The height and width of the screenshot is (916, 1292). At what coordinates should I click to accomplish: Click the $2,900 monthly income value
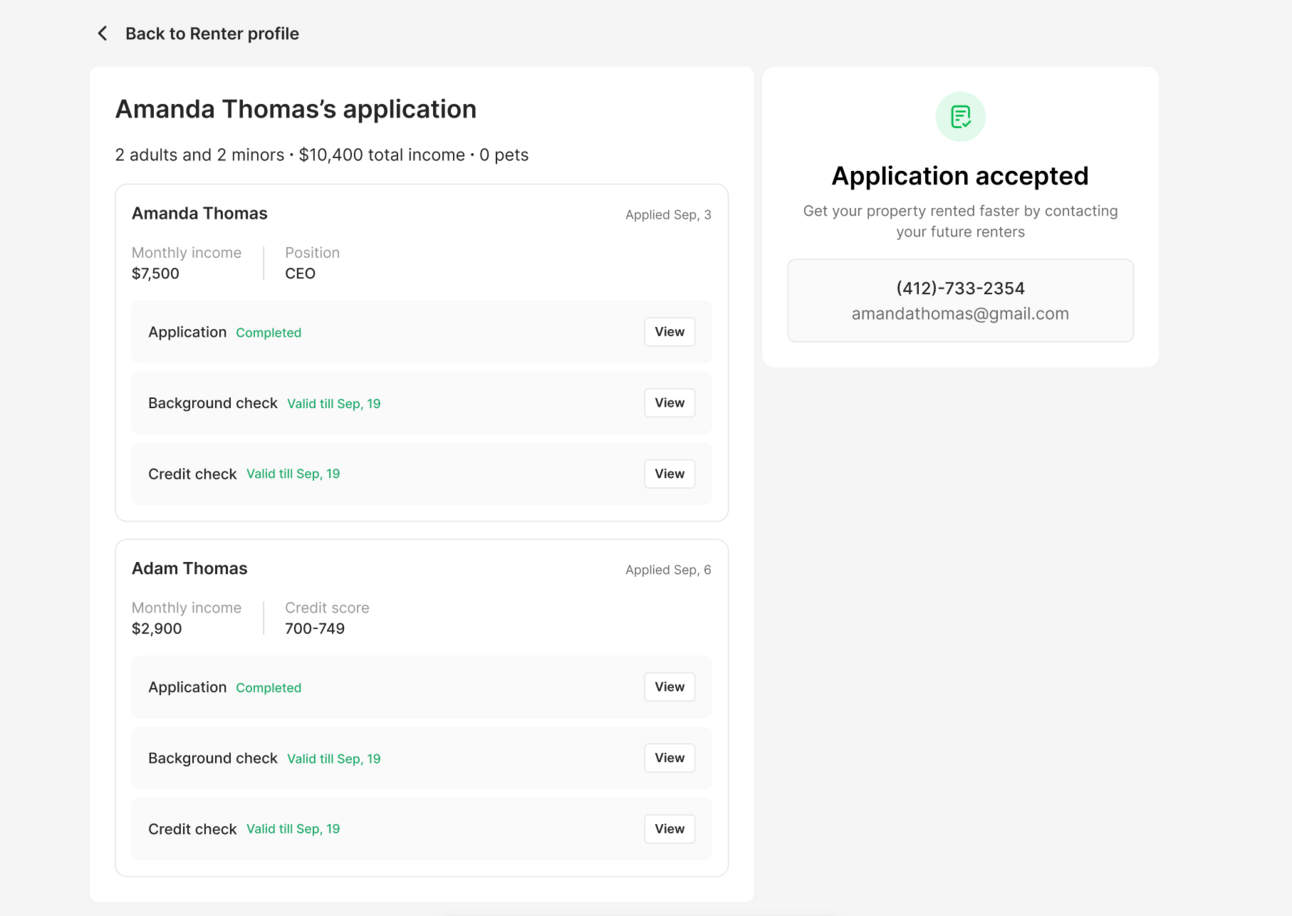tap(157, 629)
